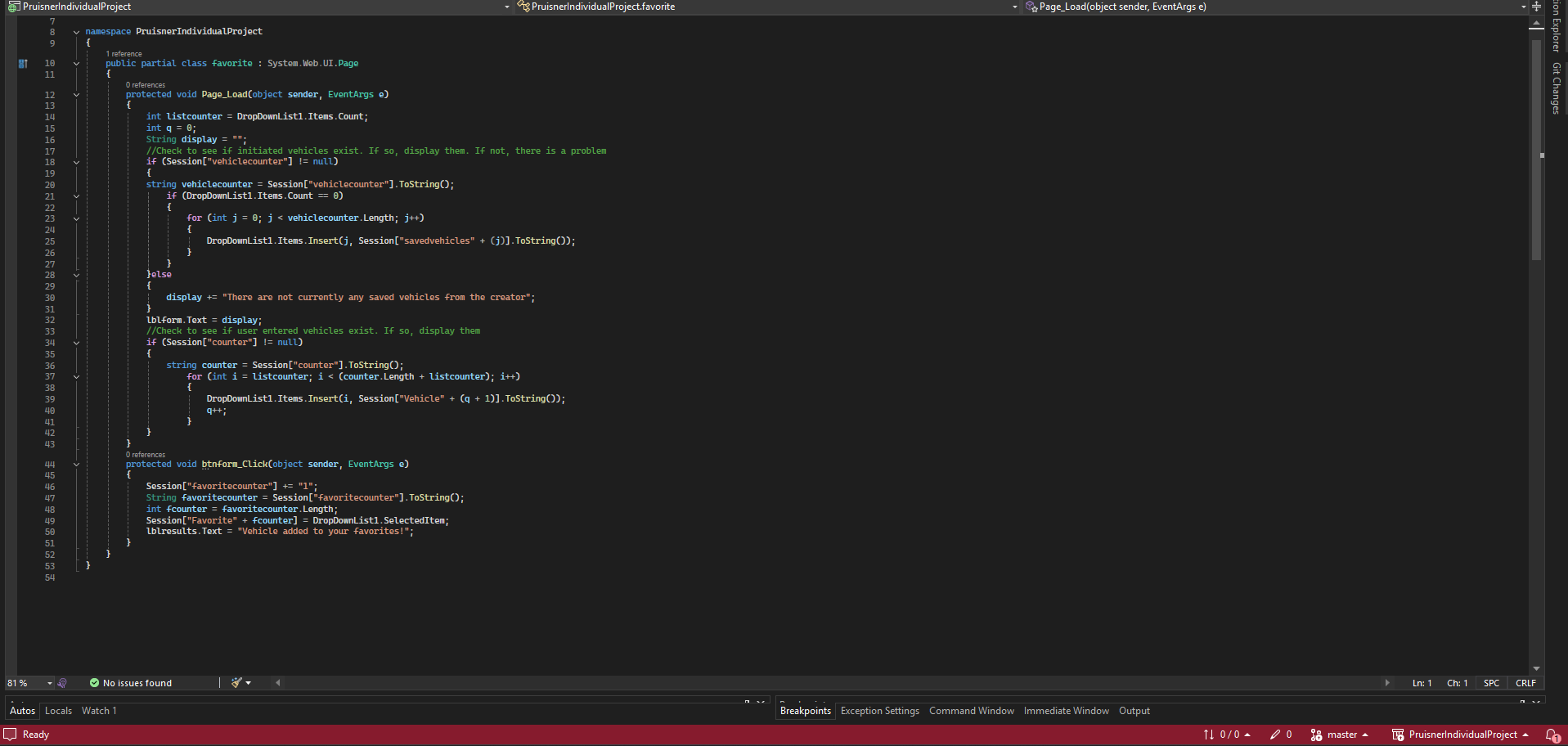This screenshot has height=746, width=1568.
Task: Click the horizontal scrollbar left arrow
Action: 278,683
